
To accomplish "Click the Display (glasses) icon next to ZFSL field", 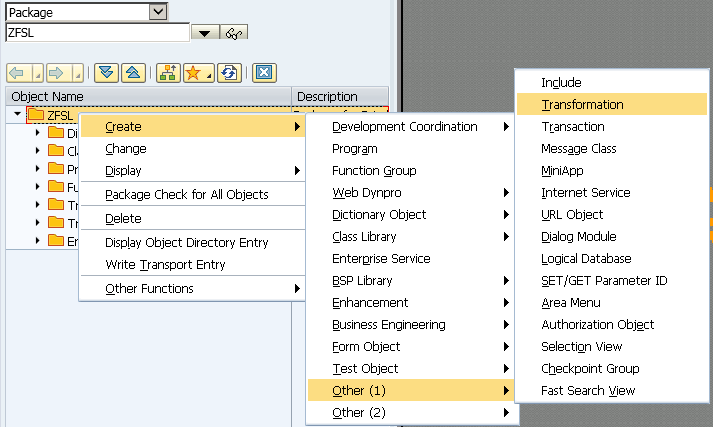I will pos(235,33).
